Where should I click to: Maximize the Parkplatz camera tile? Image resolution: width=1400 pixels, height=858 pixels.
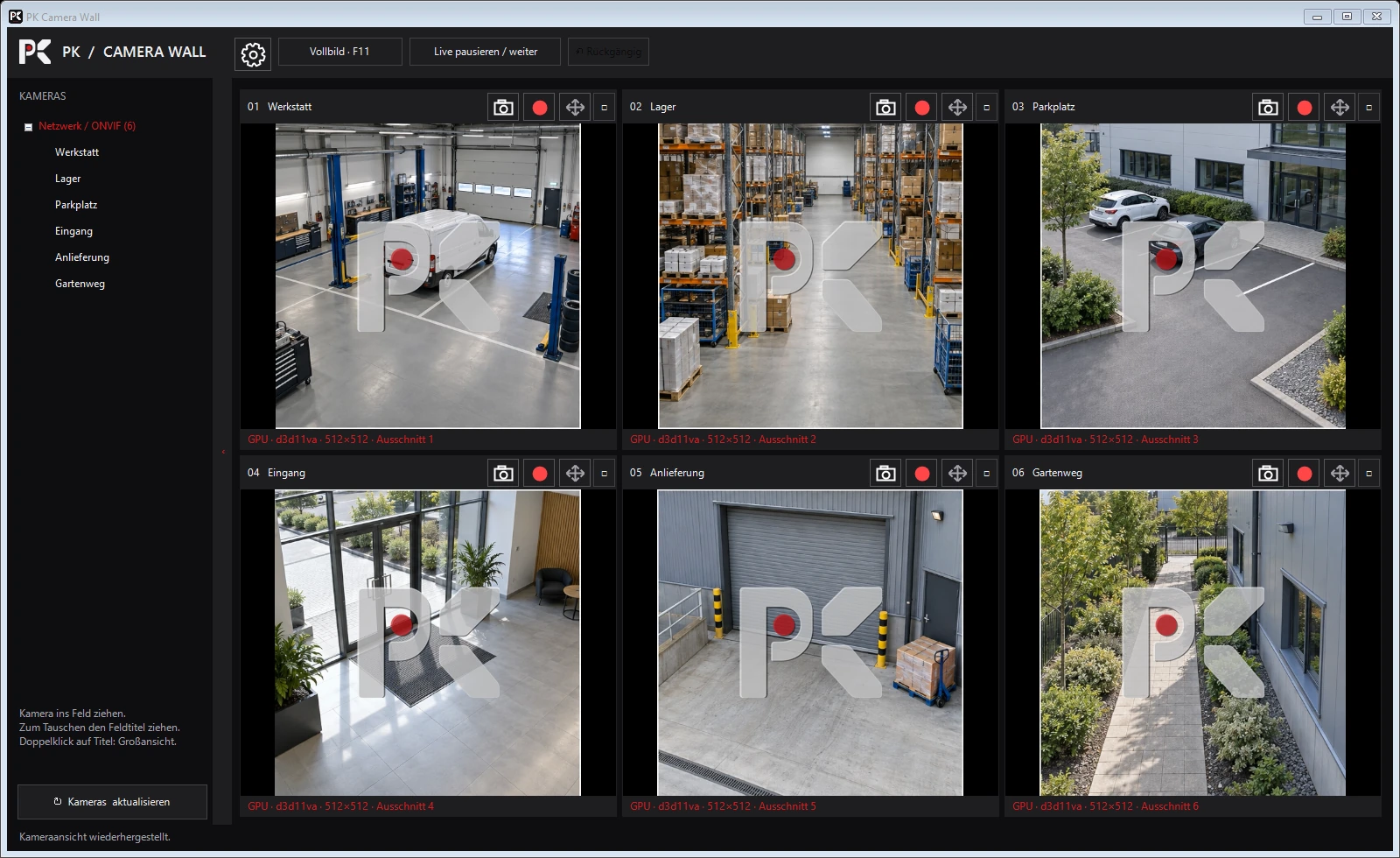(1368, 107)
